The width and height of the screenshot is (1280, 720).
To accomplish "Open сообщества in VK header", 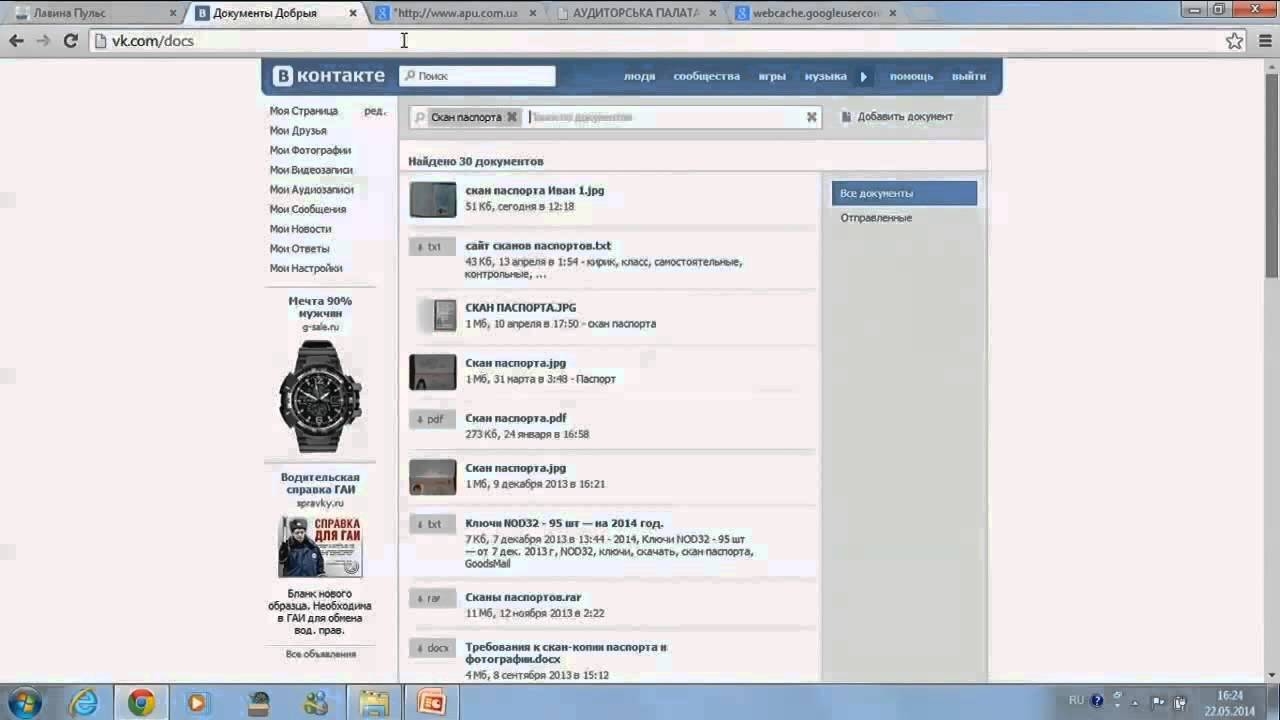I will point(707,76).
